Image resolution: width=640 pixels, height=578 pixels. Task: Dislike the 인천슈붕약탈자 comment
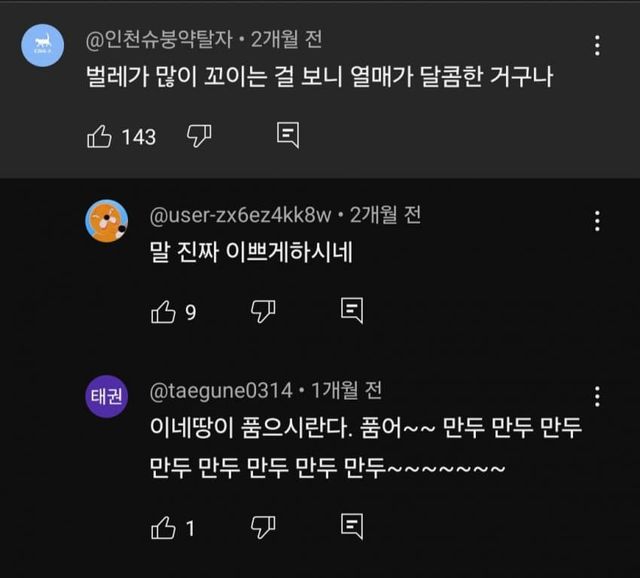click(199, 137)
